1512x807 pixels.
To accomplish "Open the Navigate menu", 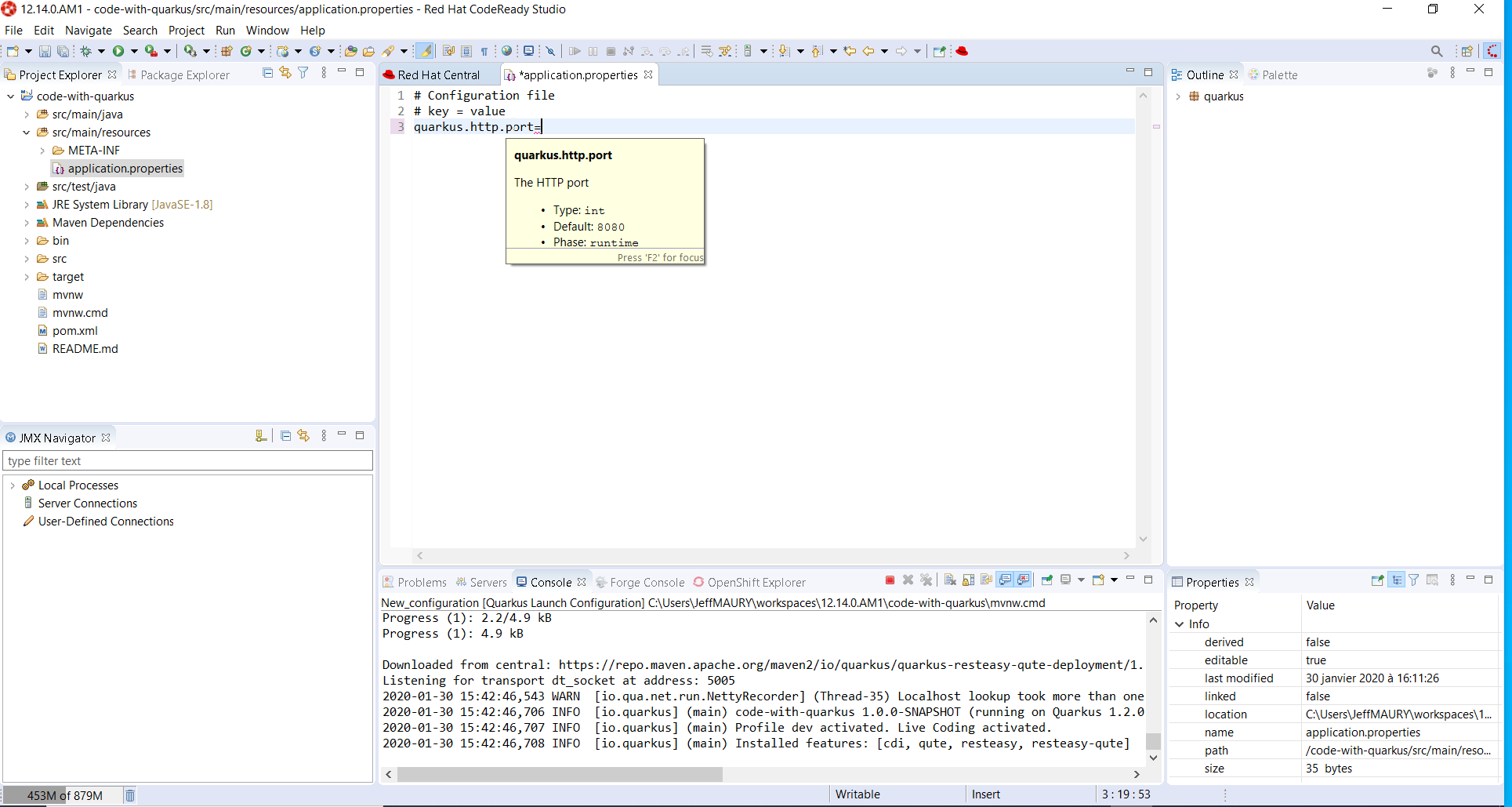I will point(88,30).
